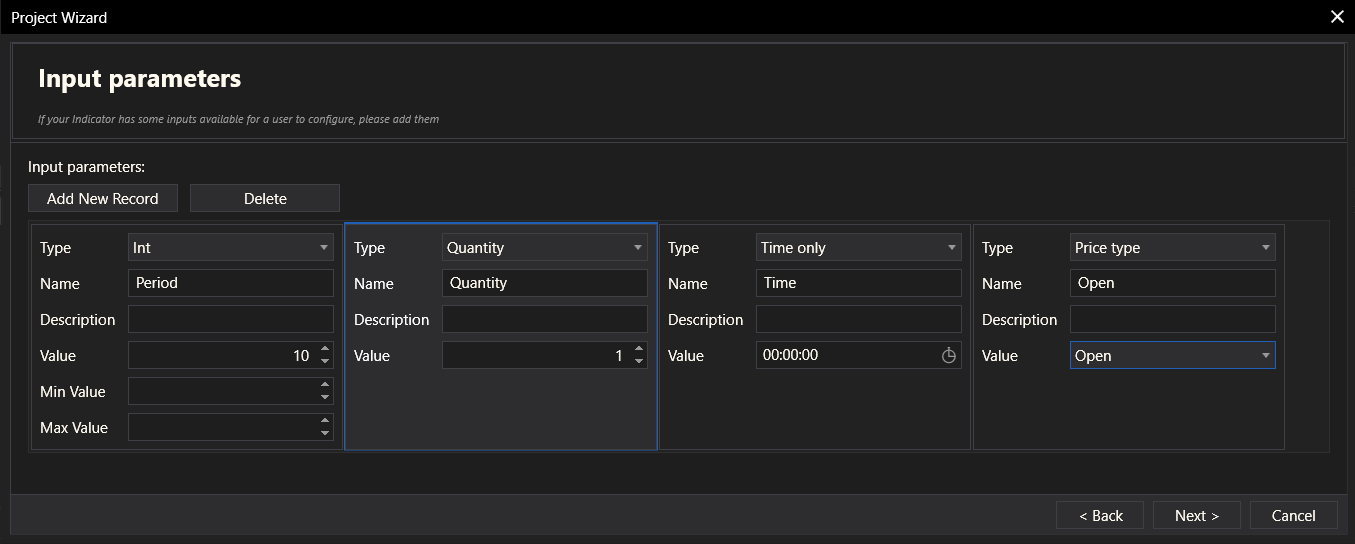Viewport: 1355px width, 544px height.
Task: Go to Next wizard step
Action: tap(1196, 515)
